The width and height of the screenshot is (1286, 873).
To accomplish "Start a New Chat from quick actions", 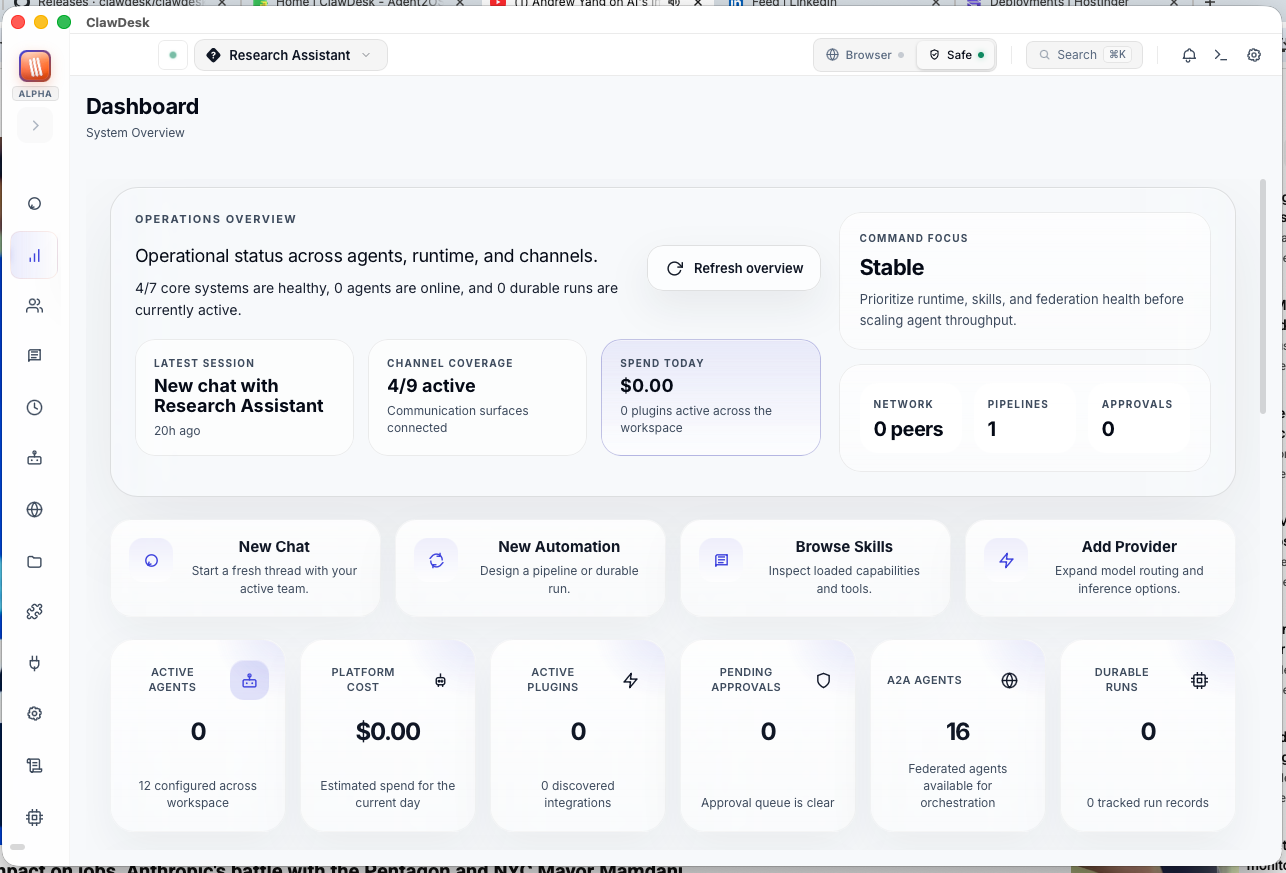I will [245, 568].
